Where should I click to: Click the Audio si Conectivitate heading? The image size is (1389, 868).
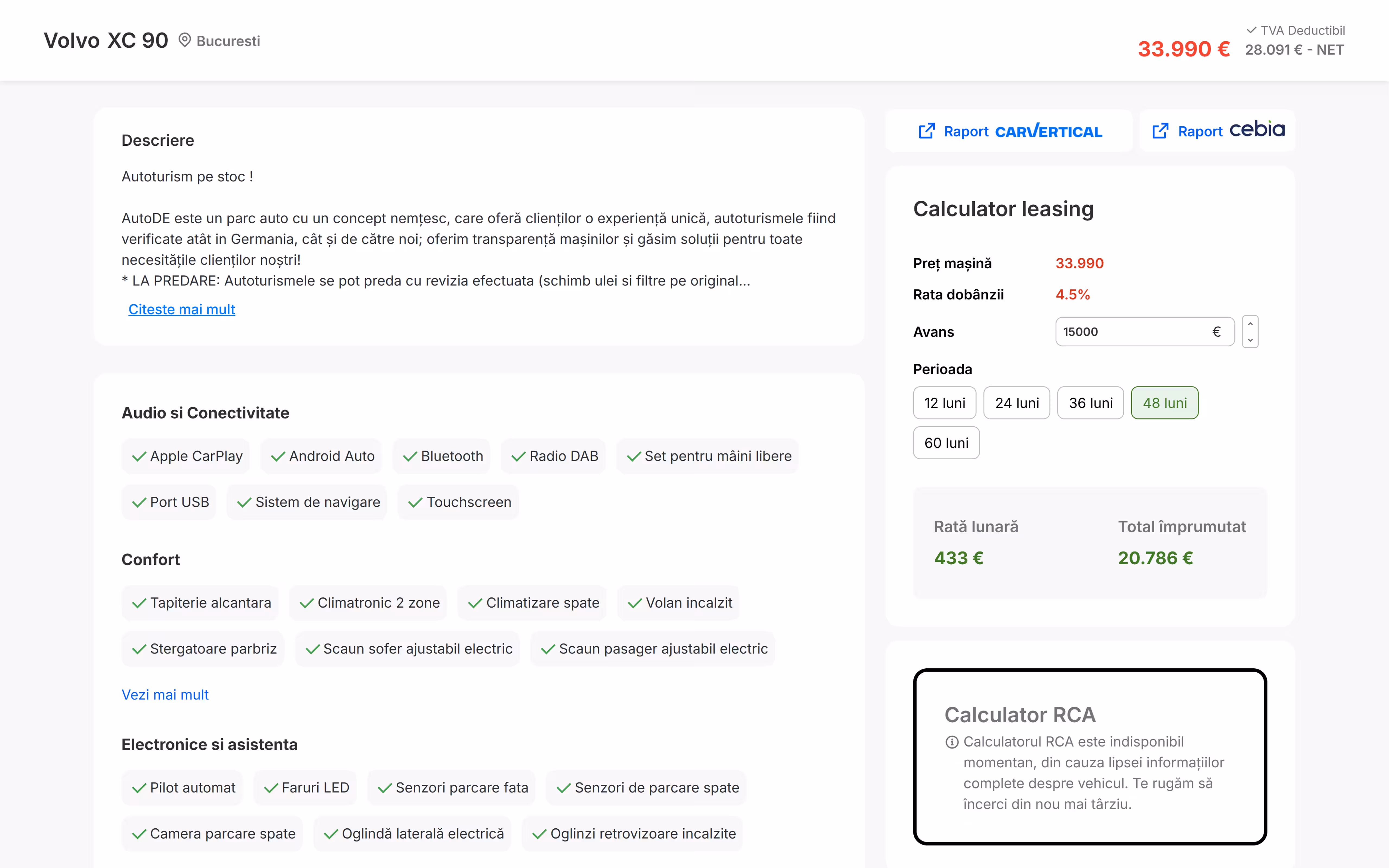[x=205, y=413]
